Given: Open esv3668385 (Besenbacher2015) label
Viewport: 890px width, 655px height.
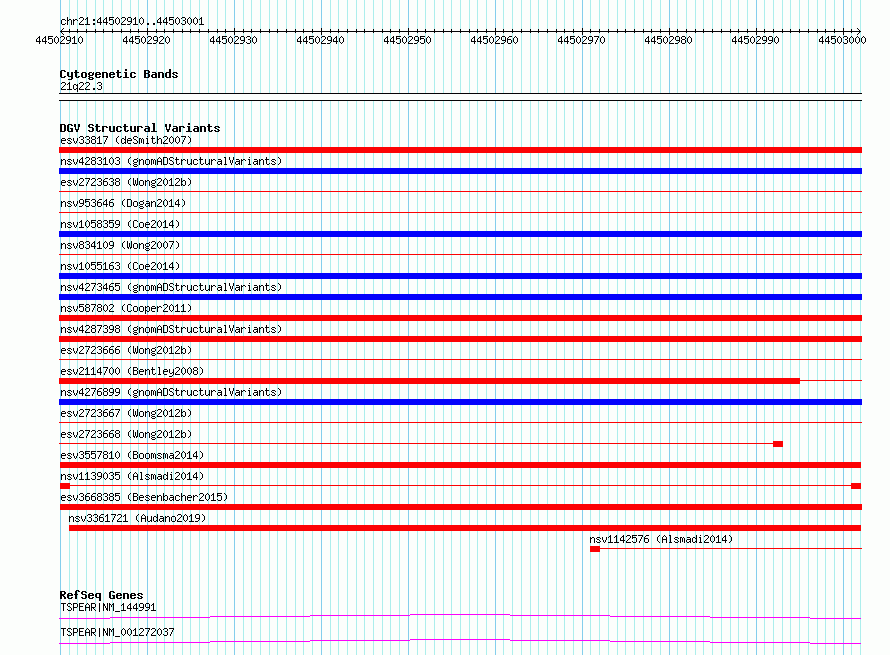Looking at the screenshot, I should tap(144, 497).
